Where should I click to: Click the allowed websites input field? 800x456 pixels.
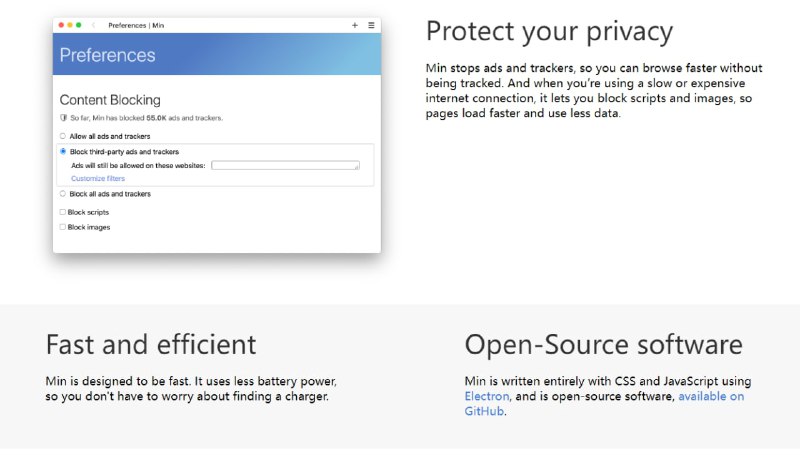tap(285, 165)
